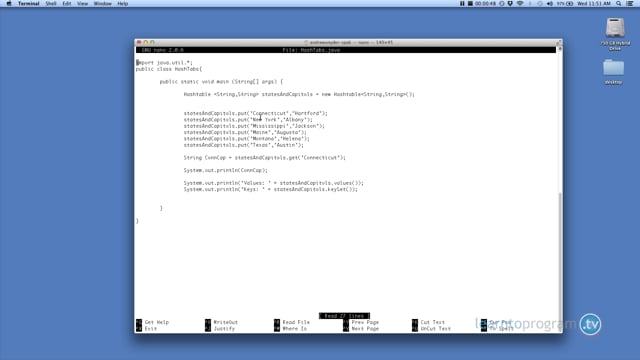Click the GNU nano version label
This screenshot has width=640, height=360.
click(x=162, y=50)
